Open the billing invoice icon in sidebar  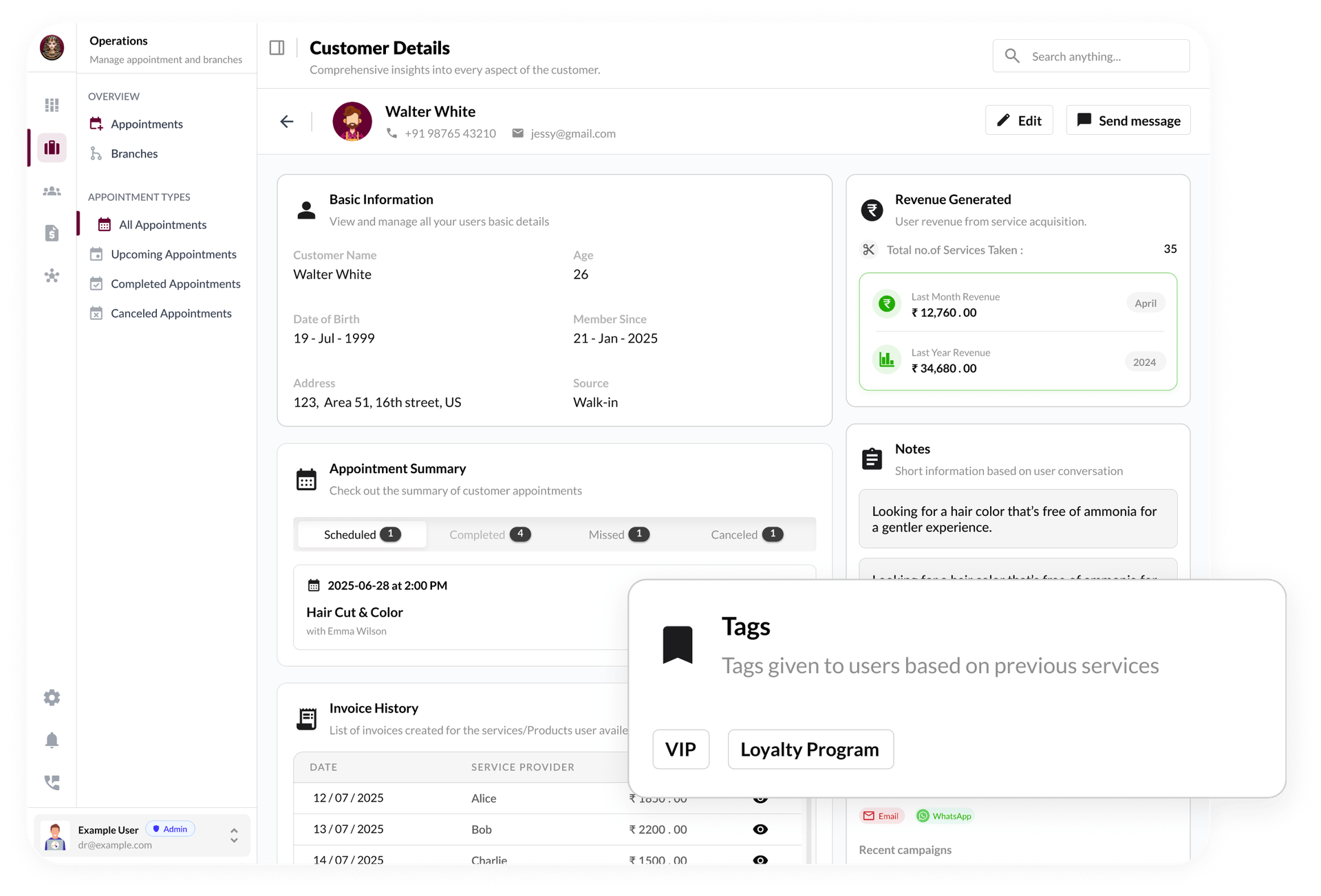pyautogui.click(x=52, y=233)
